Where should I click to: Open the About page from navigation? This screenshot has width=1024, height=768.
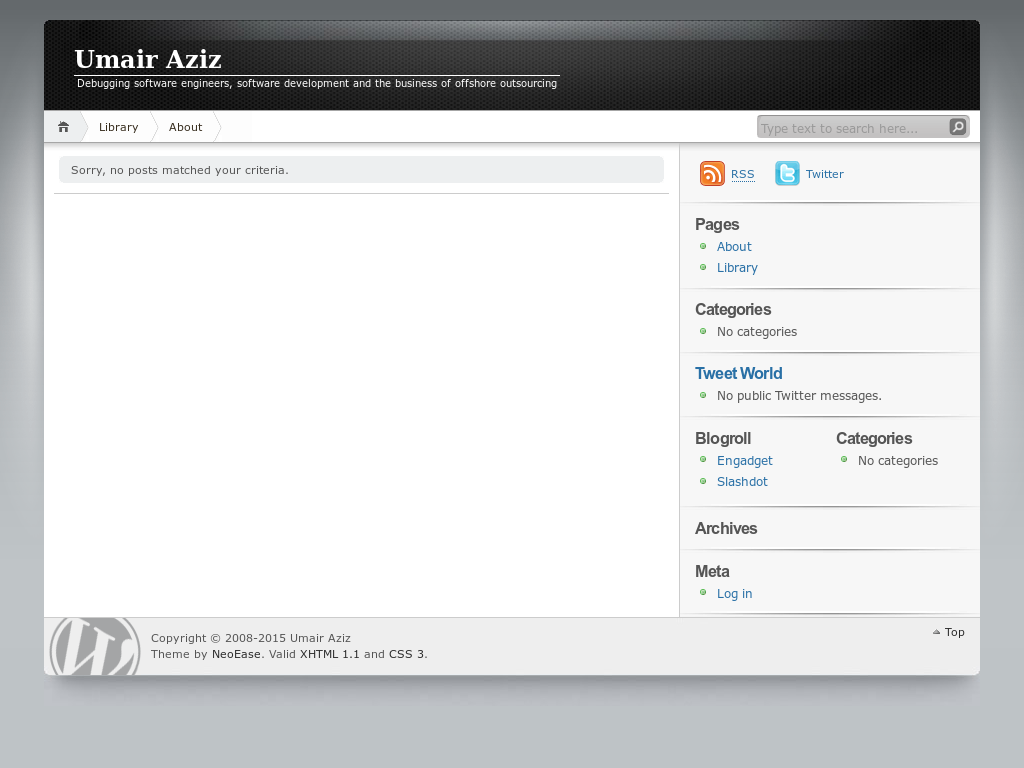185,127
